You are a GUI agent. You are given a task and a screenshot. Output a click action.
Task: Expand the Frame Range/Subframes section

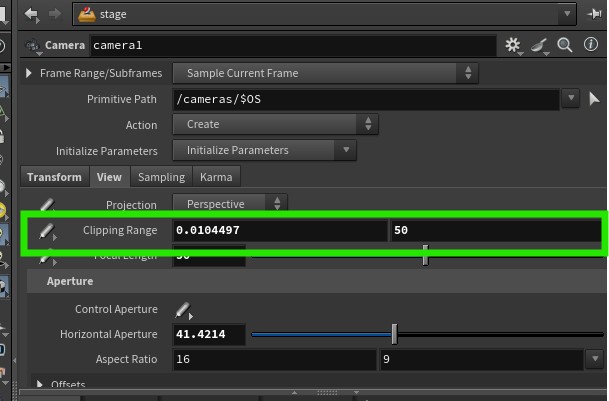29,73
